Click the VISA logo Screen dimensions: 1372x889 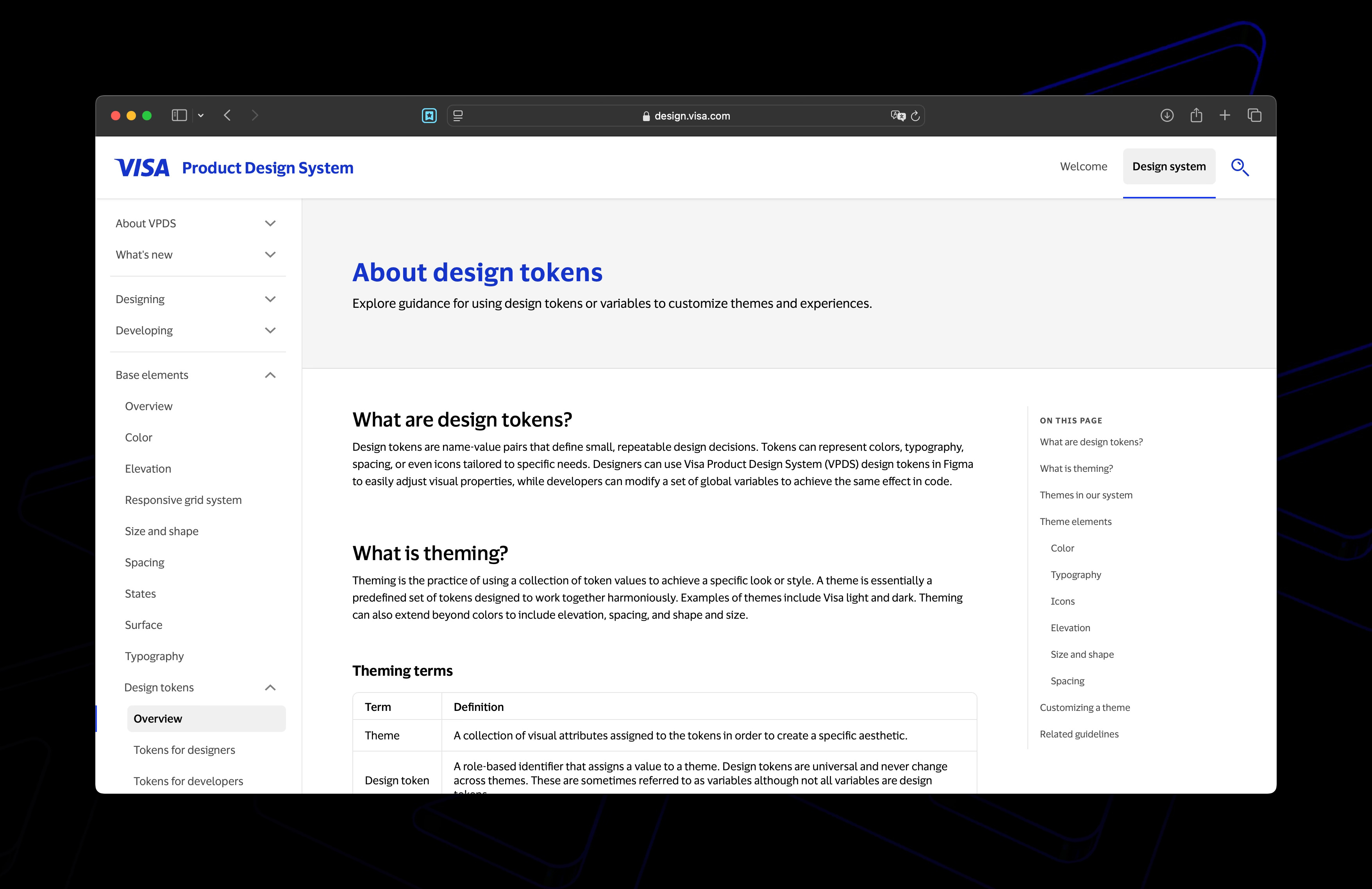[x=142, y=168]
